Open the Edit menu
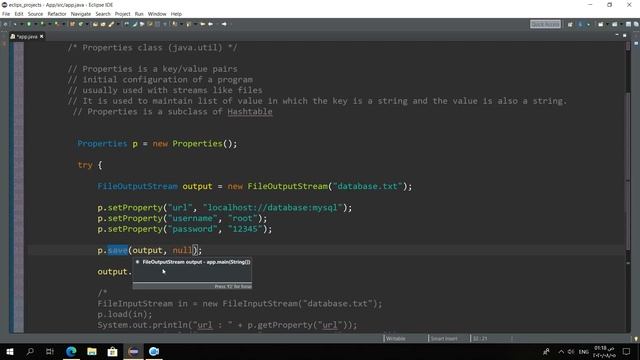640x360 pixels. [x=19, y=14]
